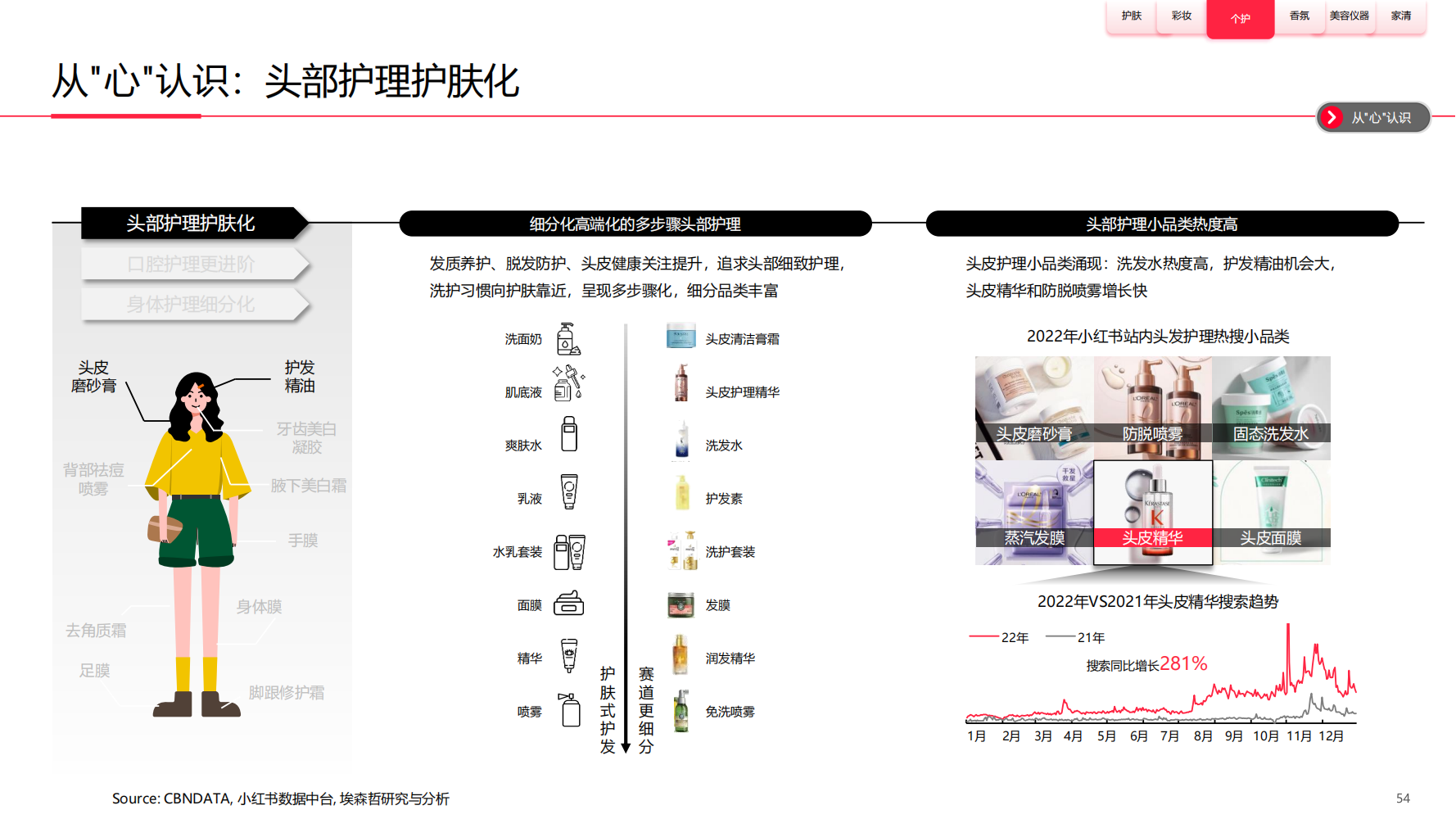
Task: Click the highlighted 头皮精华 thumbnail
Action: click(1152, 513)
